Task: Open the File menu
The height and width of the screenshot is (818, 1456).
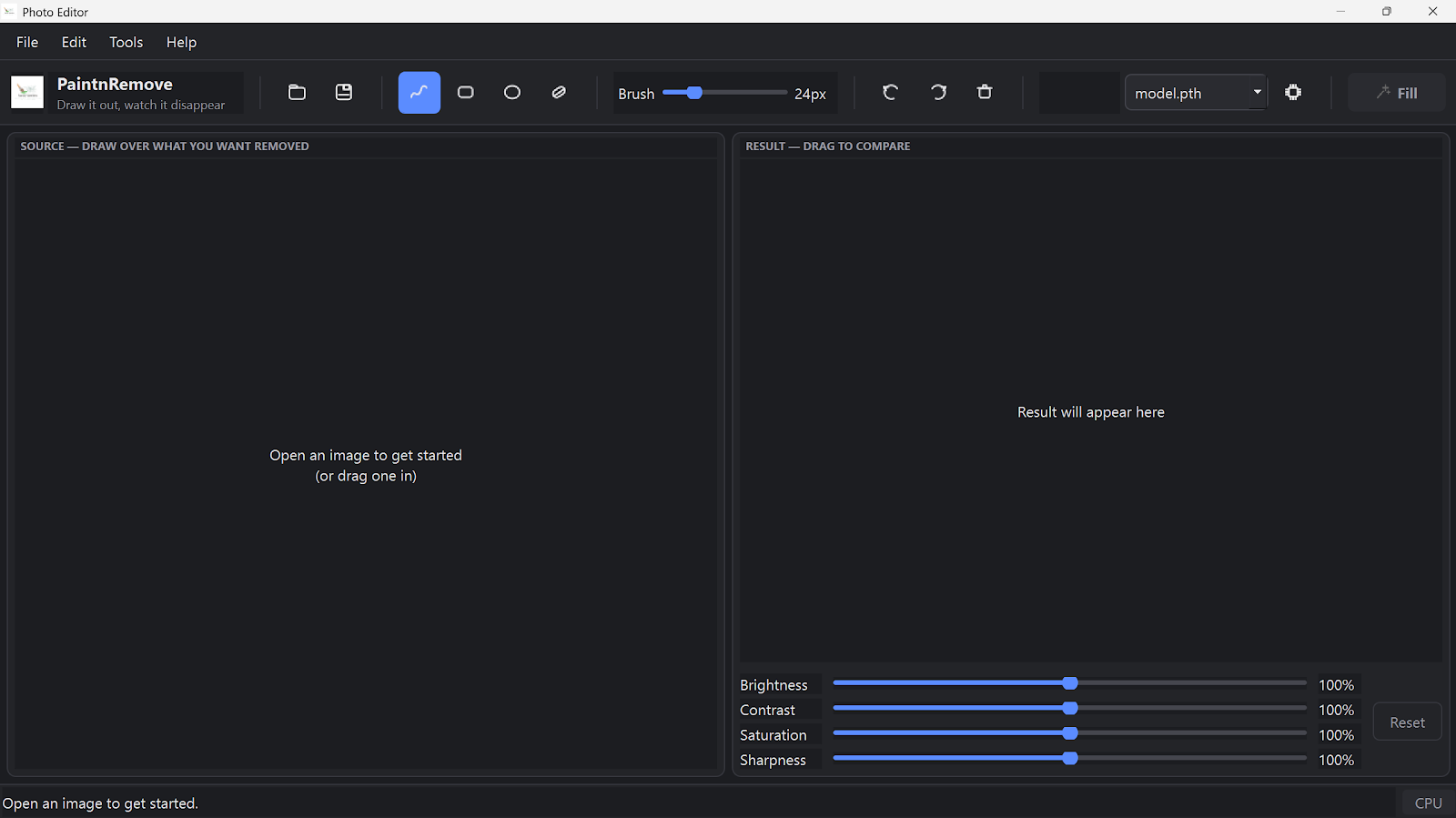Action: (x=27, y=42)
